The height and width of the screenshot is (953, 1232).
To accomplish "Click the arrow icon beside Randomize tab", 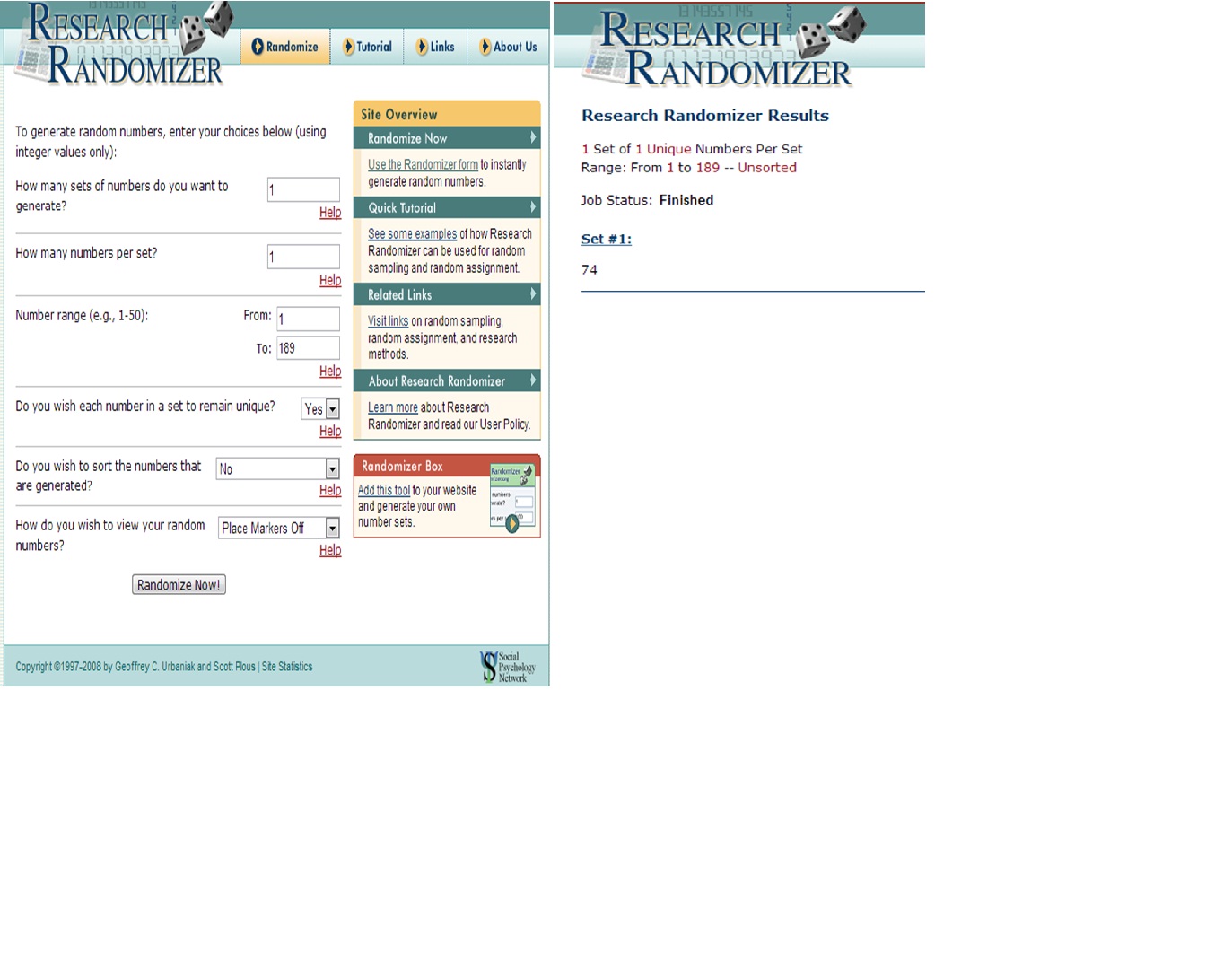I will coord(258,47).
